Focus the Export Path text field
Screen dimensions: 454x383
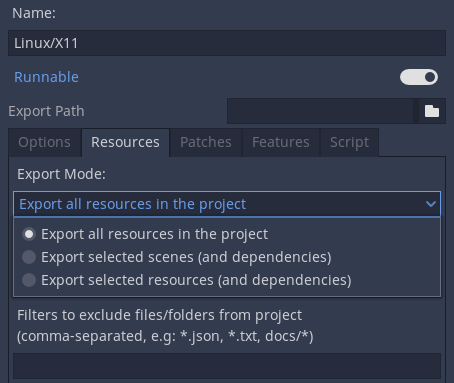point(322,111)
